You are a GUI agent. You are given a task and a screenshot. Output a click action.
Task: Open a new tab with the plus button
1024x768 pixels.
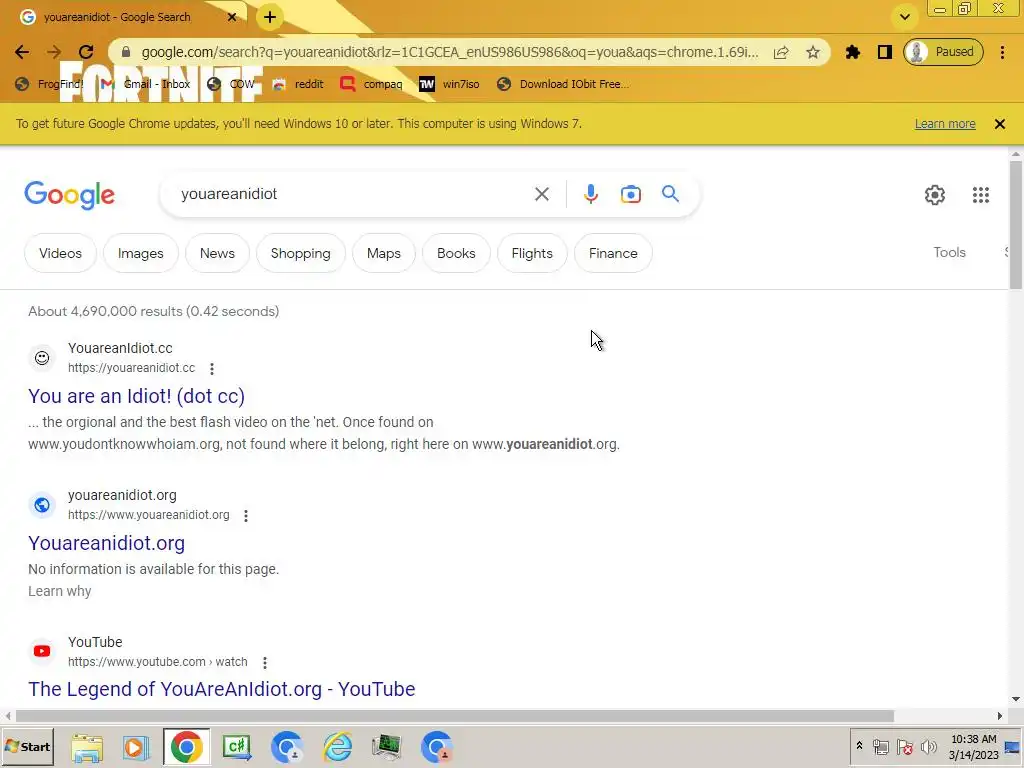[x=270, y=18]
